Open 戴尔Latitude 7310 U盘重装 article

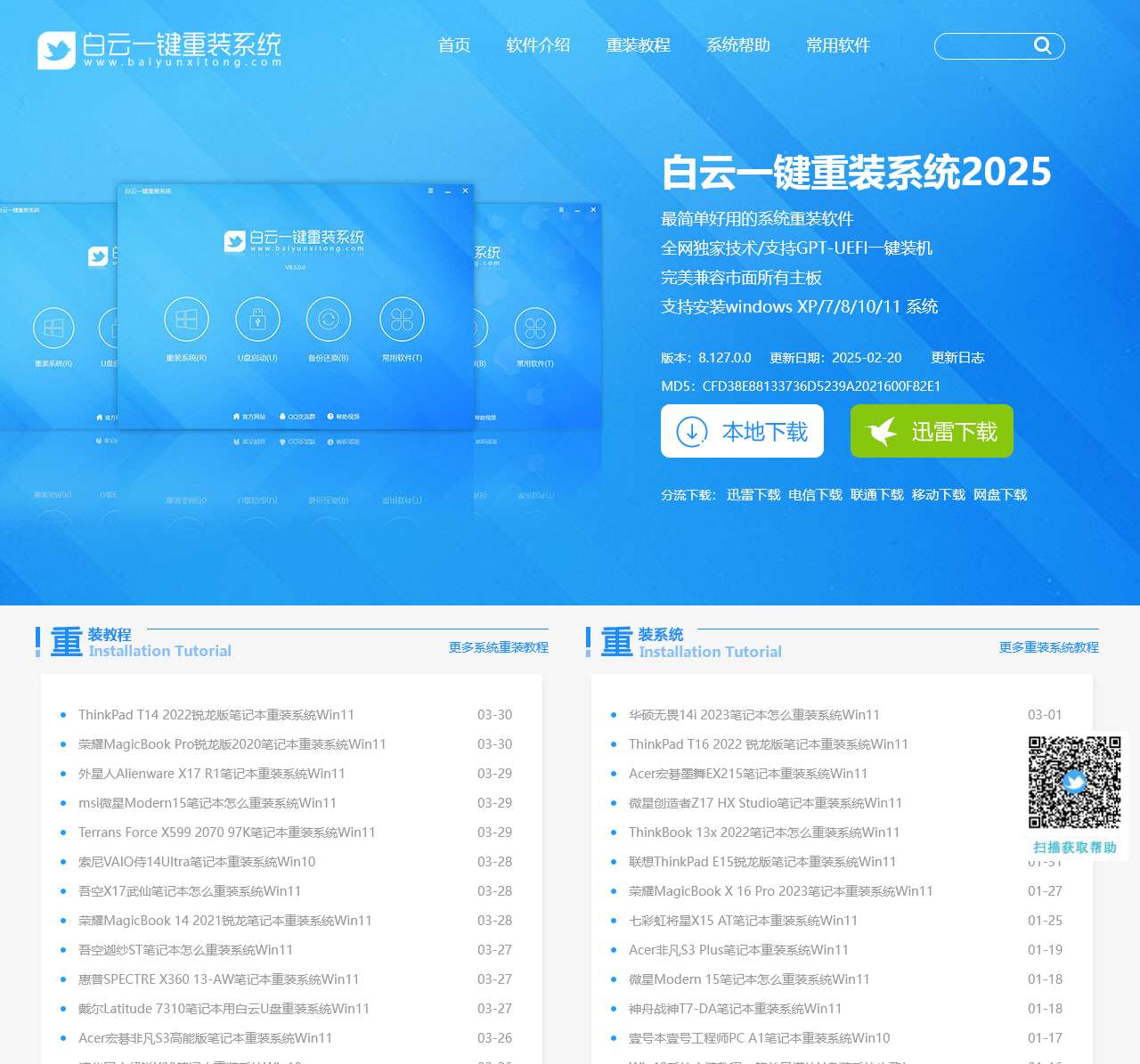pyautogui.click(x=224, y=1009)
